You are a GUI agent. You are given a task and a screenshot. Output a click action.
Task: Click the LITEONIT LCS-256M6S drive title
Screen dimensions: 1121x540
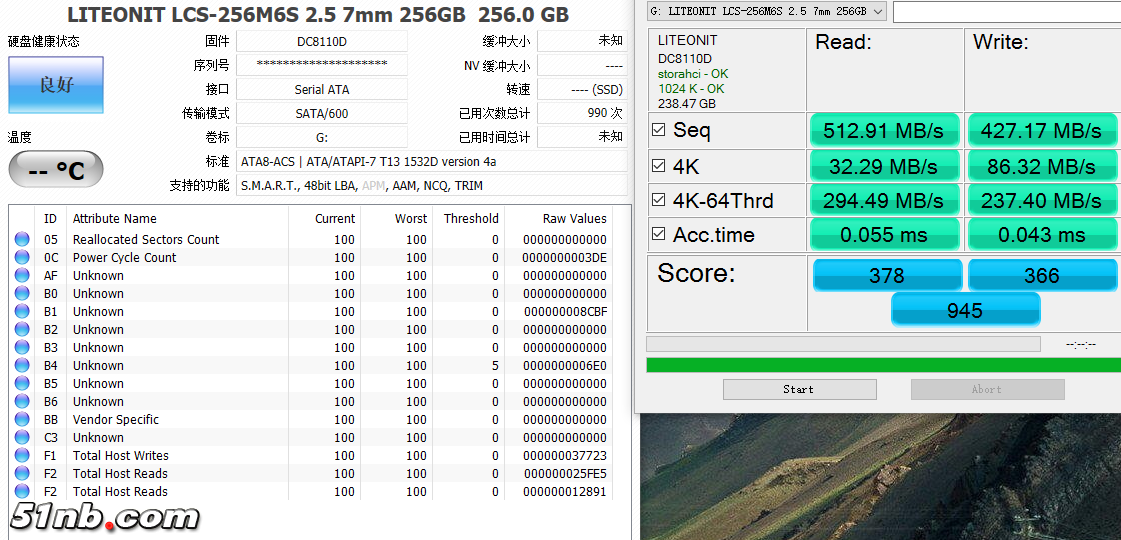tap(318, 14)
